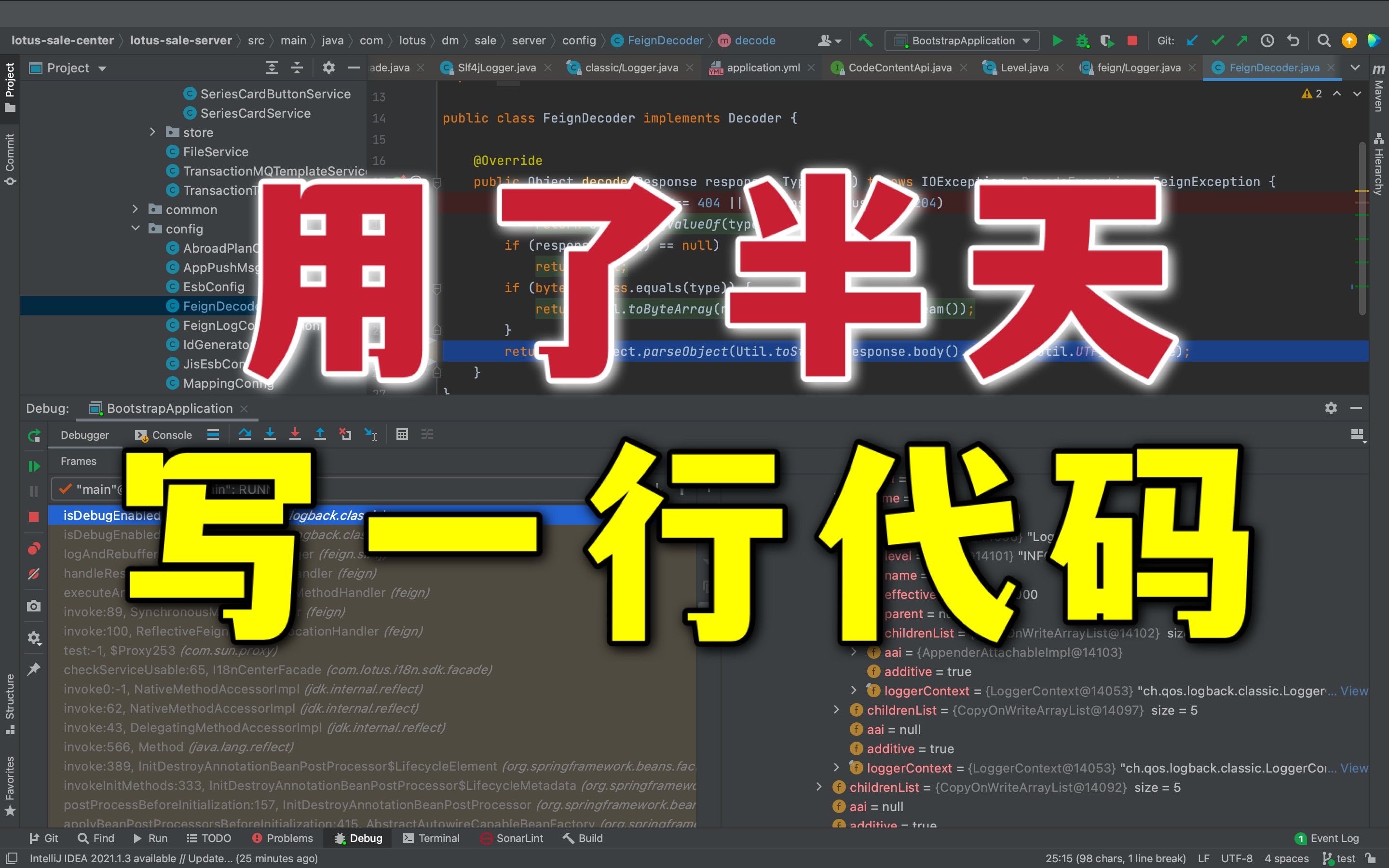Image resolution: width=1389 pixels, height=868 pixels.
Task: Click the editor vertical scrollbar
Action: click(x=1362, y=229)
